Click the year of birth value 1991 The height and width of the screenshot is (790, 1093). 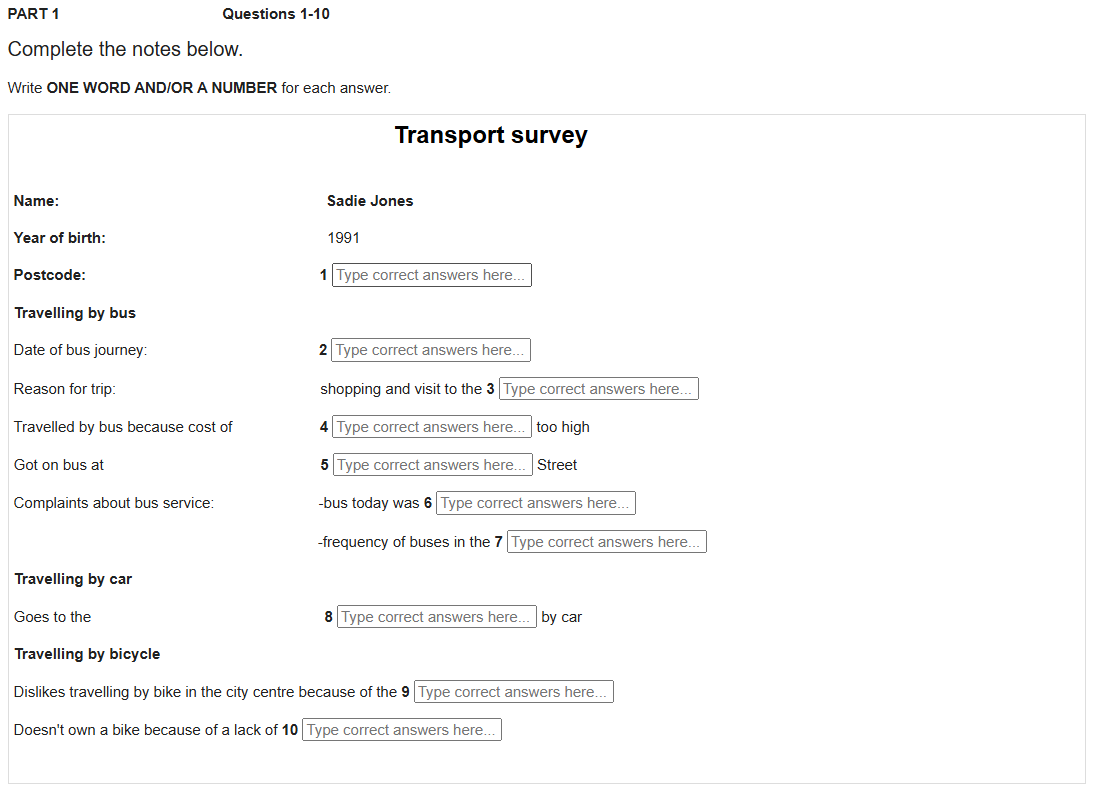point(343,238)
